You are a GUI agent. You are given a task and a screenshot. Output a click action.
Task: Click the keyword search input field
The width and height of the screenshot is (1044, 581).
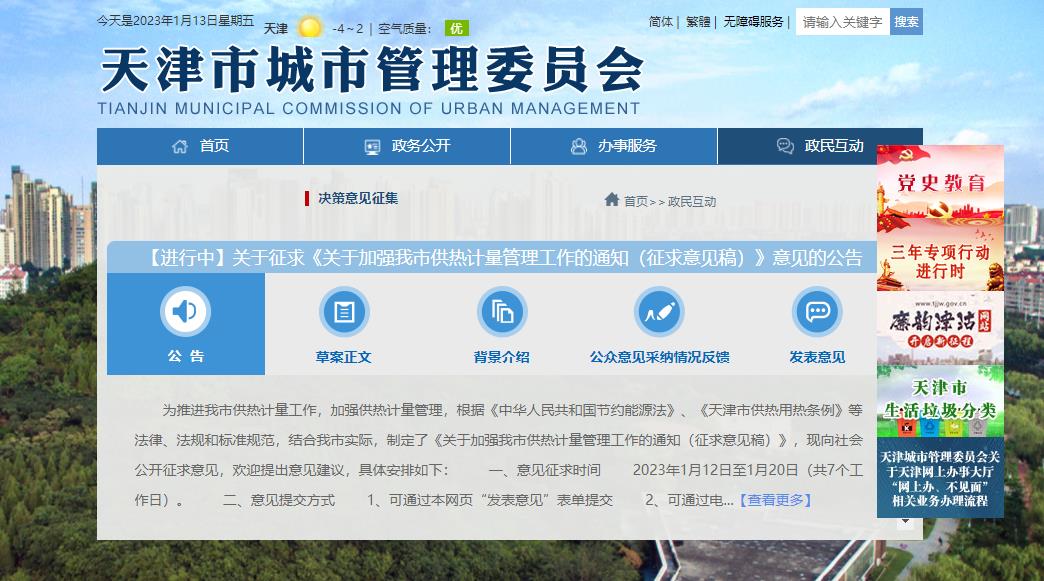[842, 22]
